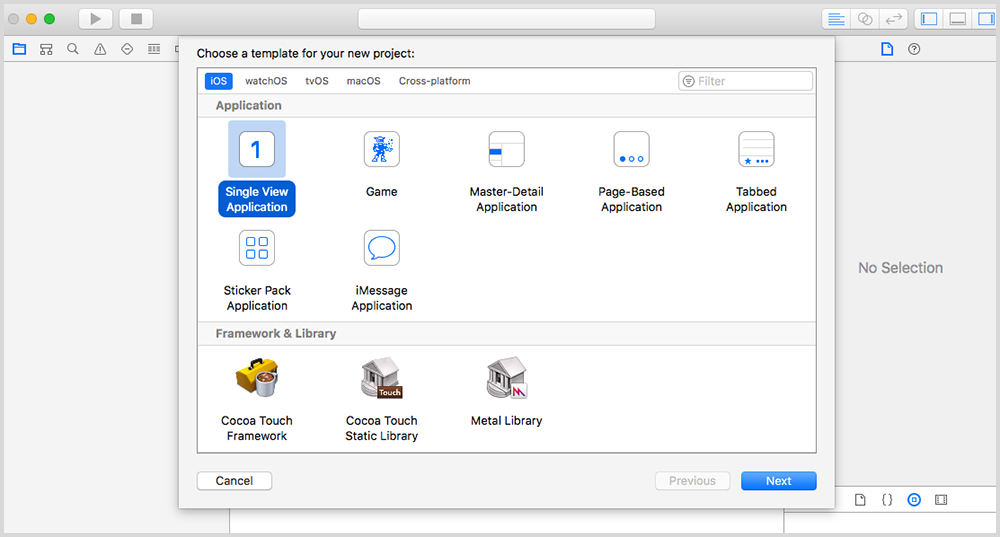Toggle the right utilities panel visibility

[984, 19]
